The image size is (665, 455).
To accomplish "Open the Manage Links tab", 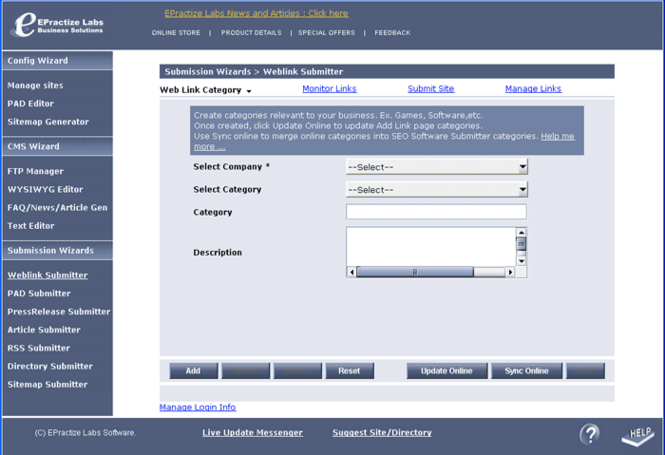I will (533, 89).
